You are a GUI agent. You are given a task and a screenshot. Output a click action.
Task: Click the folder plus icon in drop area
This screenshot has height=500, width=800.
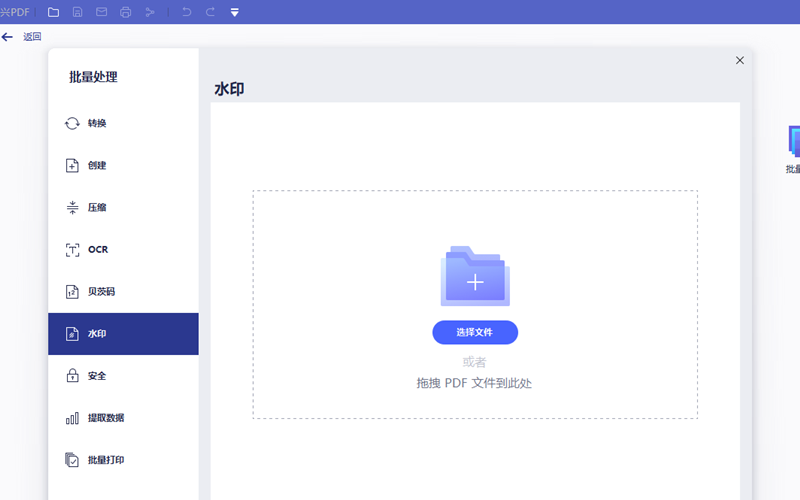(x=475, y=278)
